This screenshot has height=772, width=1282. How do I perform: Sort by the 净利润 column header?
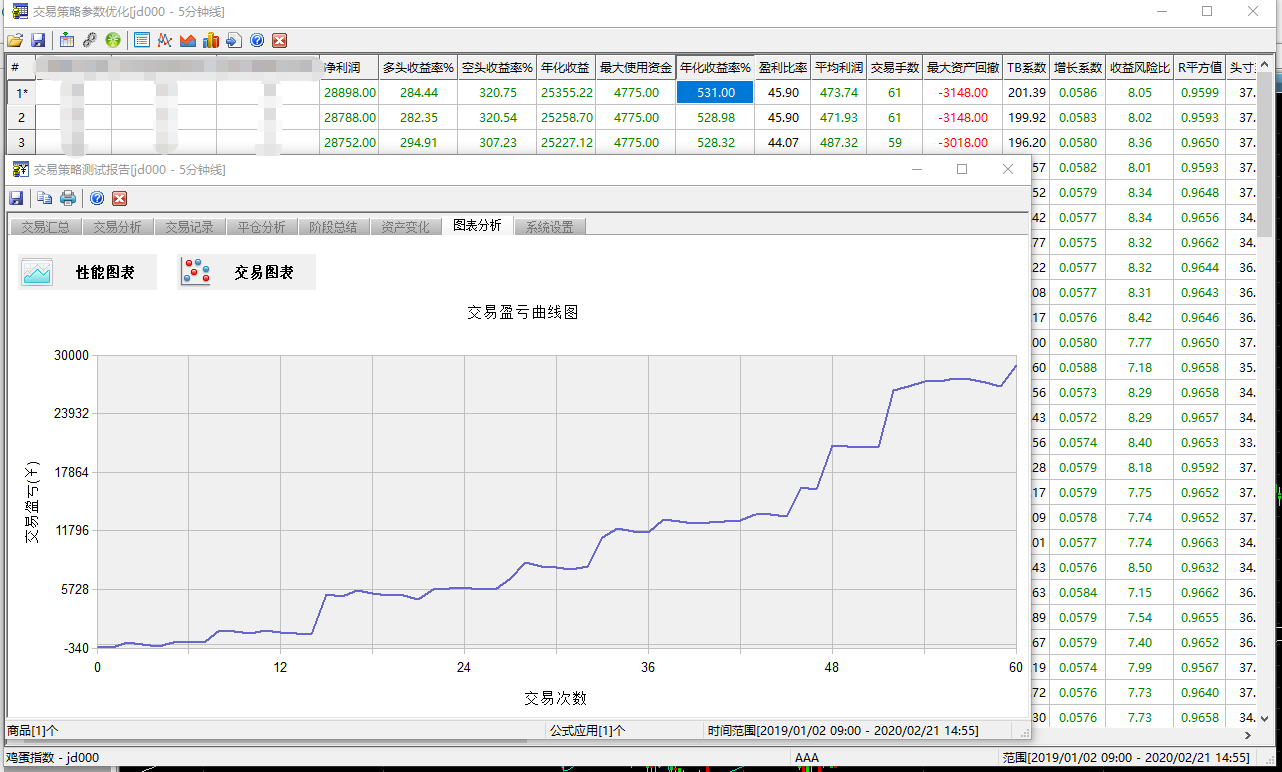pos(349,68)
